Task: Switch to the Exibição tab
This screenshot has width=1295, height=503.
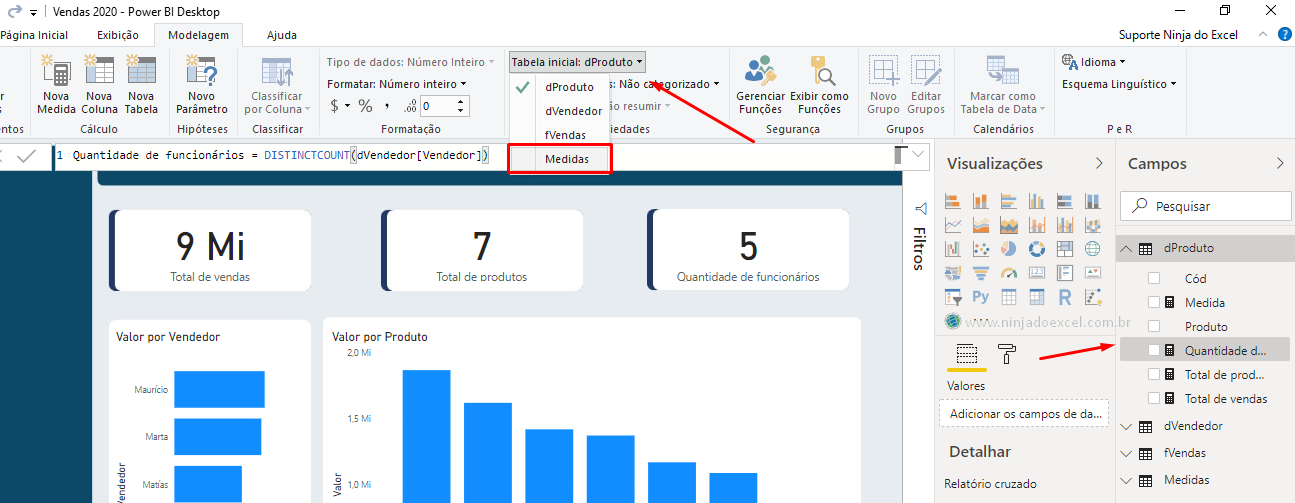Action: [x=118, y=35]
